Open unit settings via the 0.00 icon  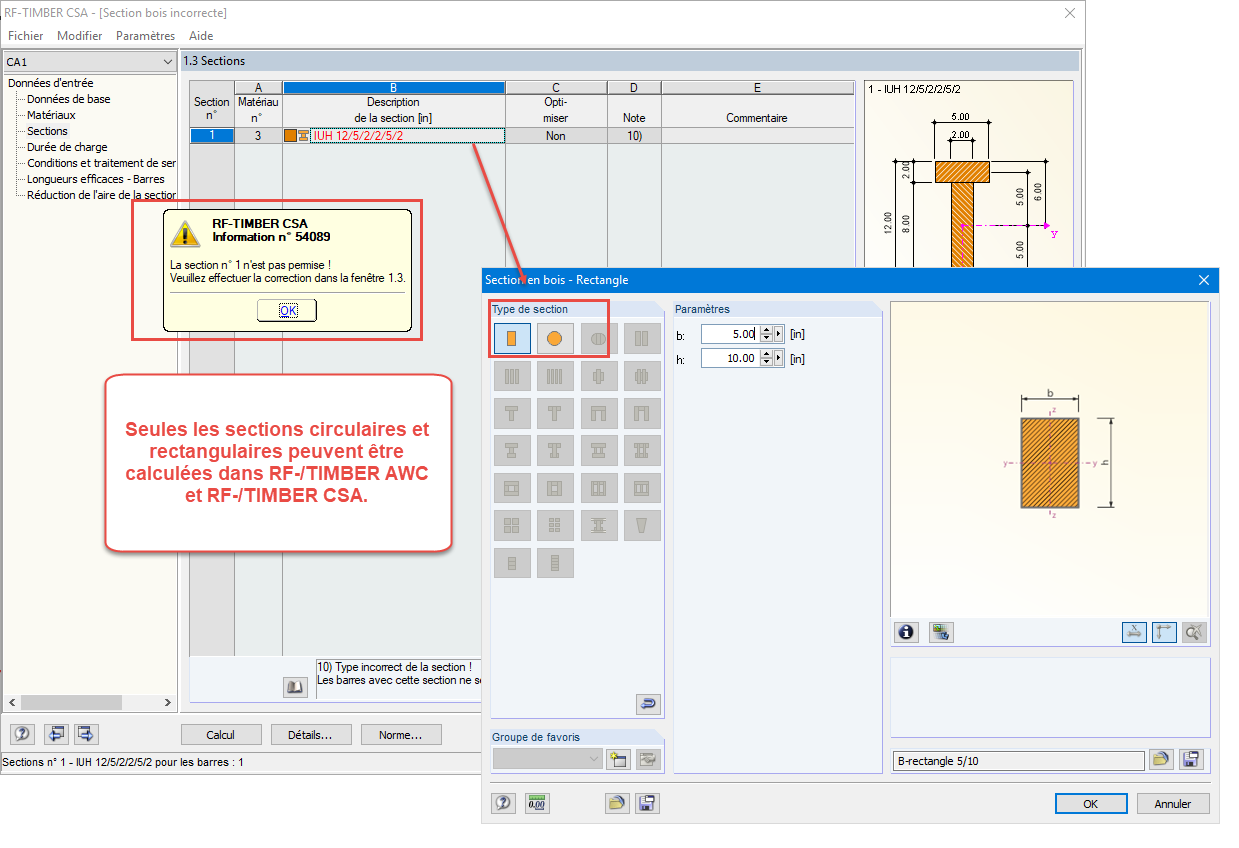point(537,803)
